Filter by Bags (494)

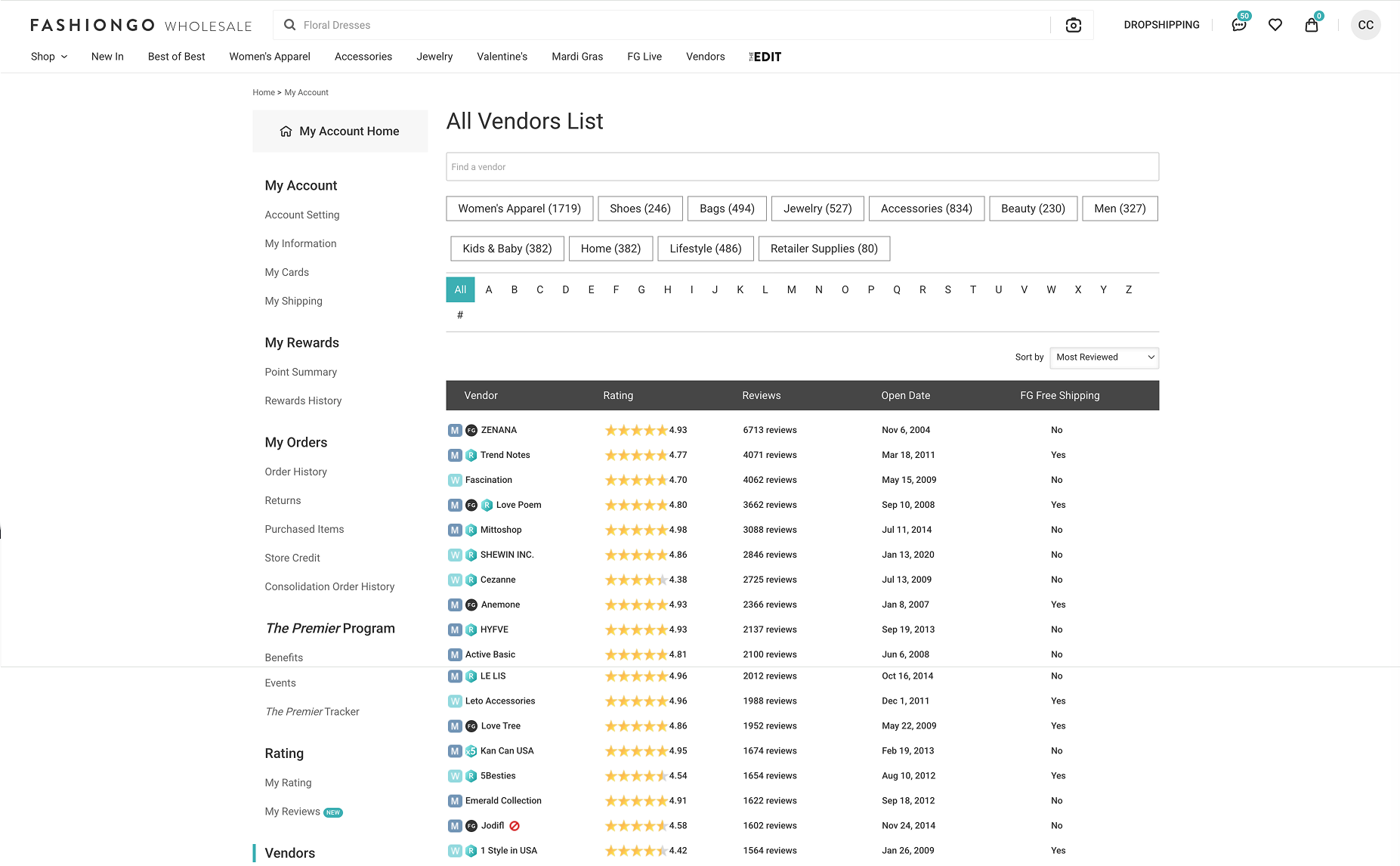tap(727, 209)
